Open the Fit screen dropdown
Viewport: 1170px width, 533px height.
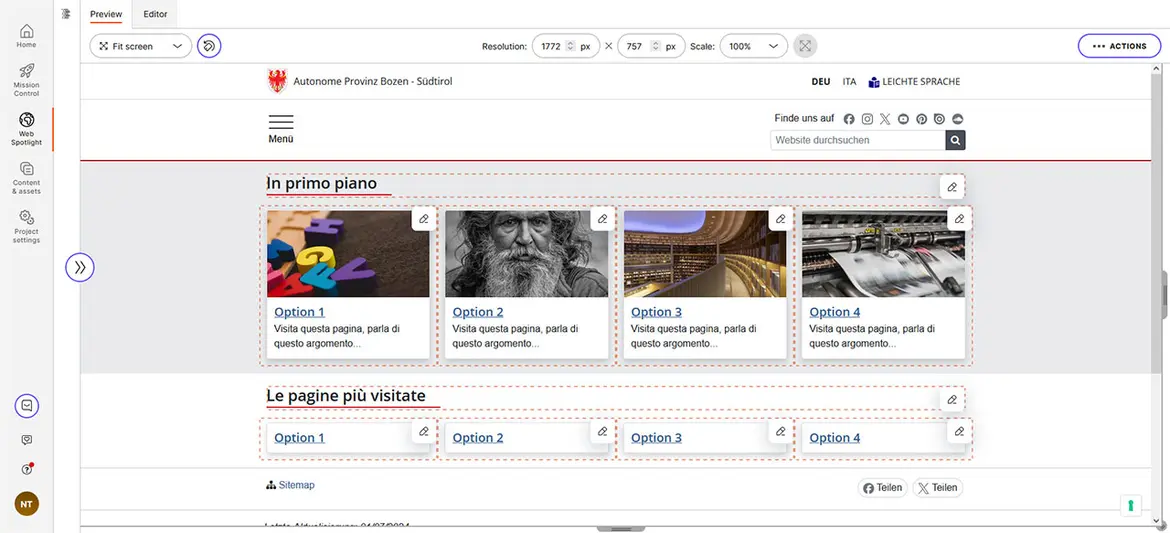coord(140,46)
